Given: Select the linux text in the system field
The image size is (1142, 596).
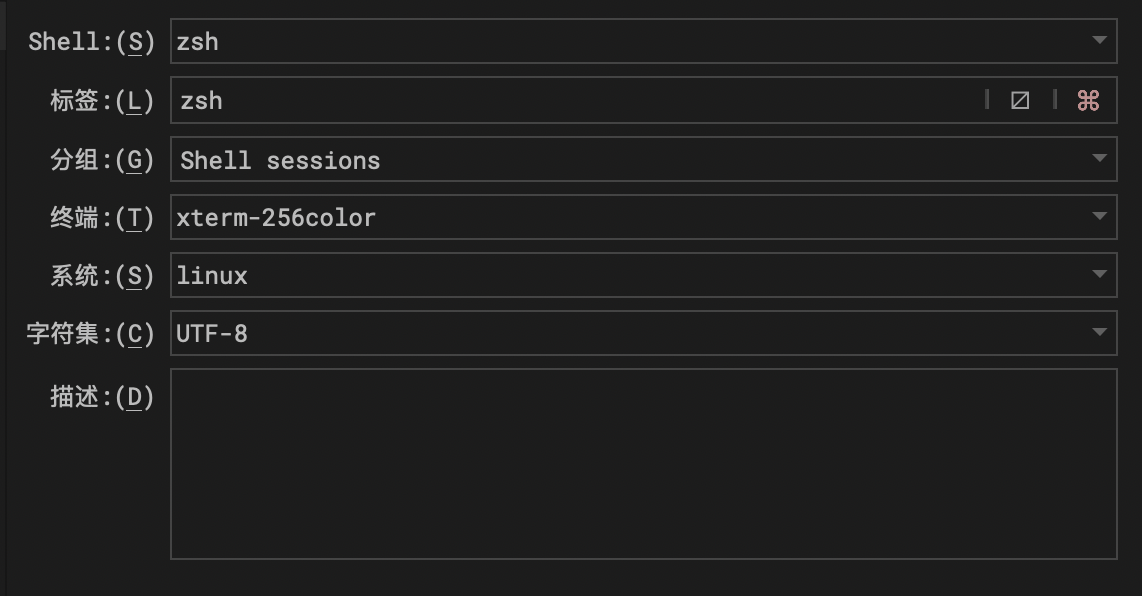Looking at the screenshot, I should [x=211, y=275].
